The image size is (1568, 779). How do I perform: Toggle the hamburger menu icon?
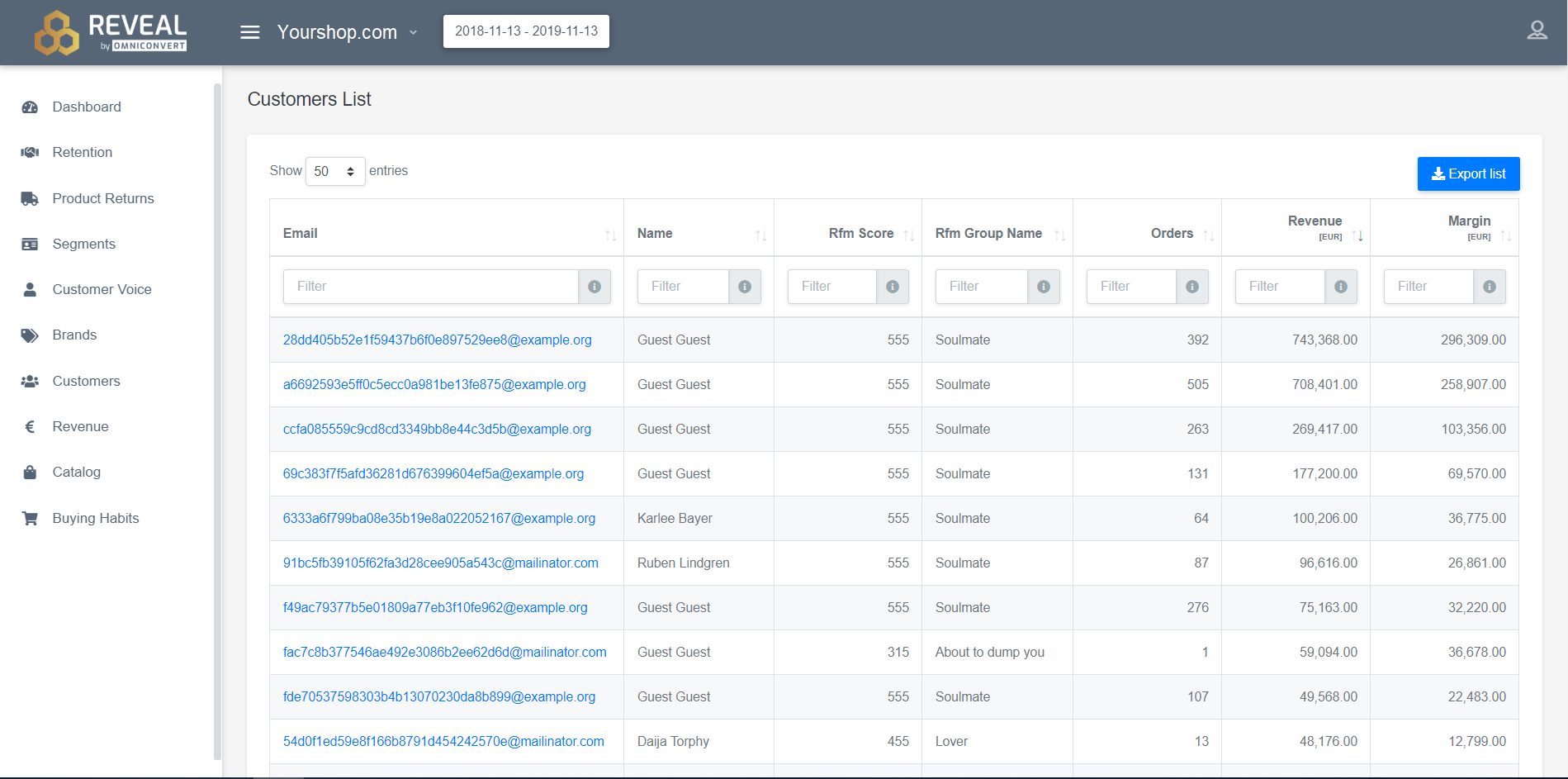pos(249,32)
